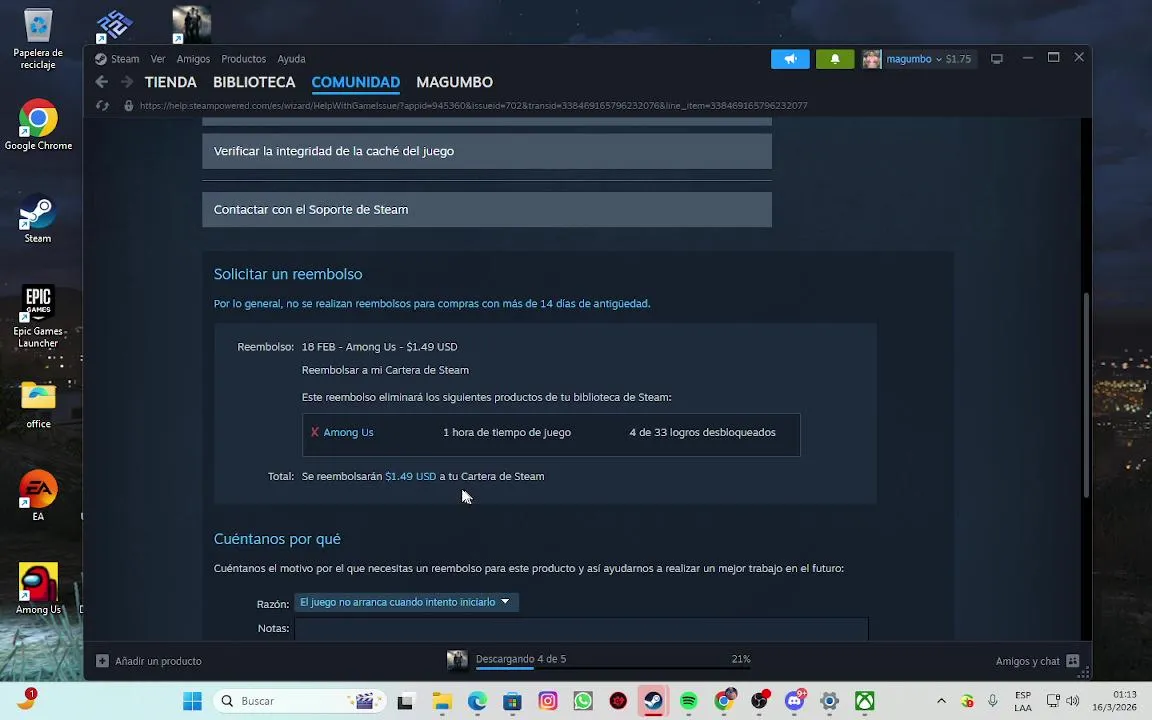Click the Descargando 4 de 5 progress bar
The height and width of the screenshot is (720, 1152).
tap(613, 668)
